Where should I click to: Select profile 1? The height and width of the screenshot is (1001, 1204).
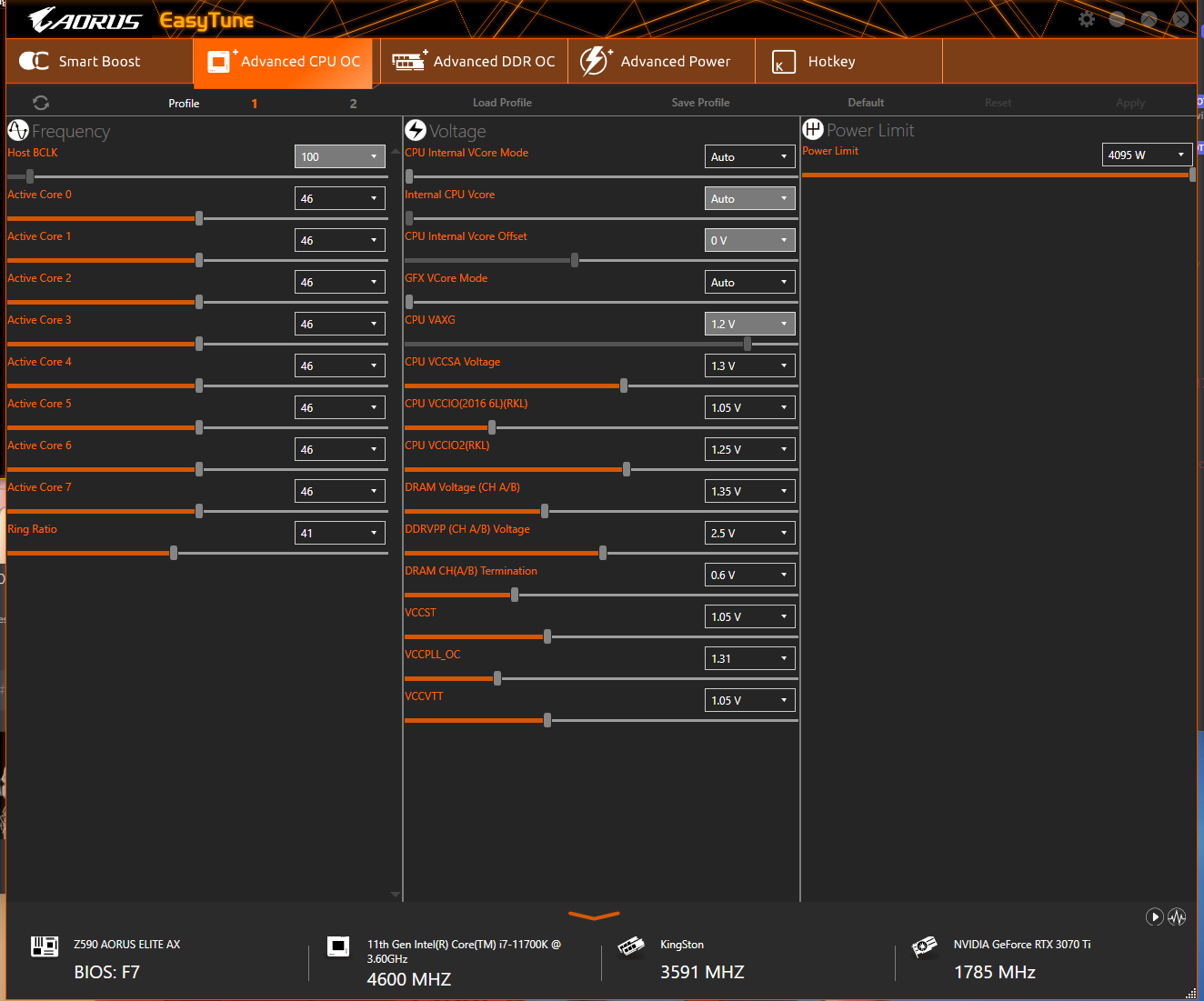255,104
